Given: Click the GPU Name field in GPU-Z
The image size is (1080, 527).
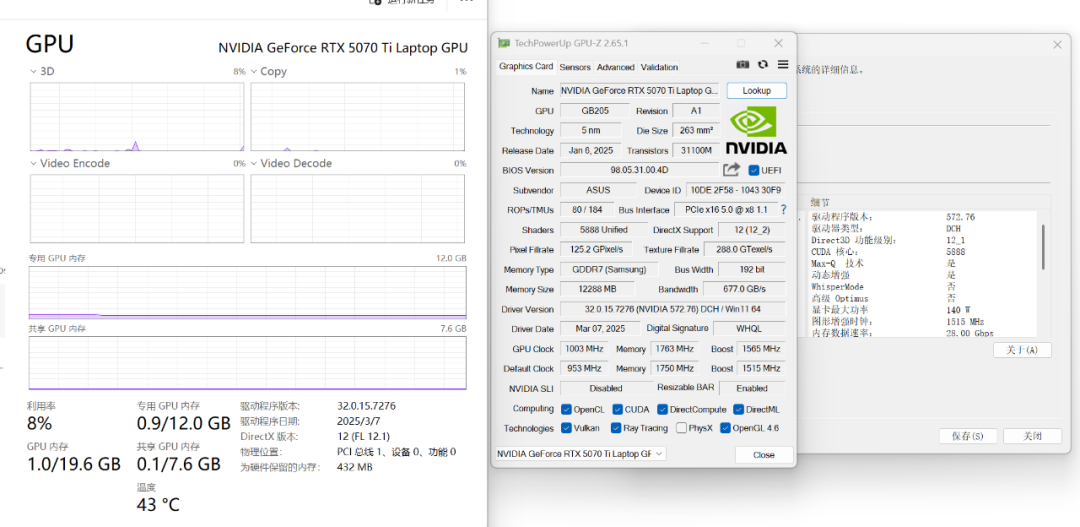Looking at the screenshot, I should pos(640,91).
